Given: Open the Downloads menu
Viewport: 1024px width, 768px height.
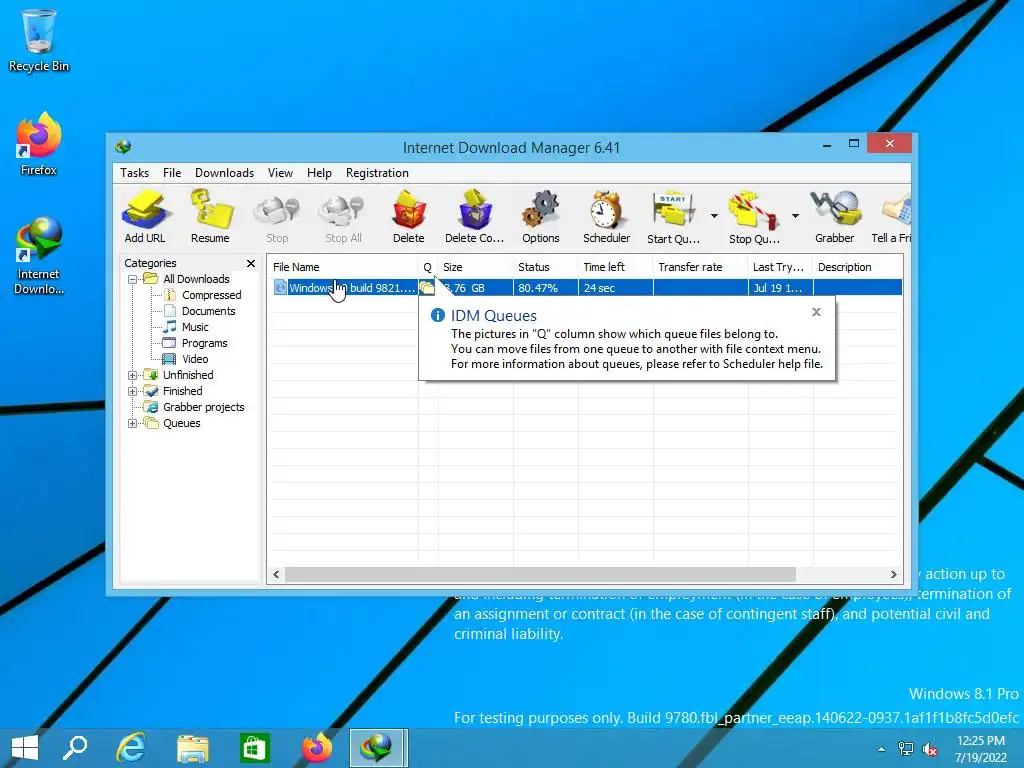Looking at the screenshot, I should coord(224,173).
